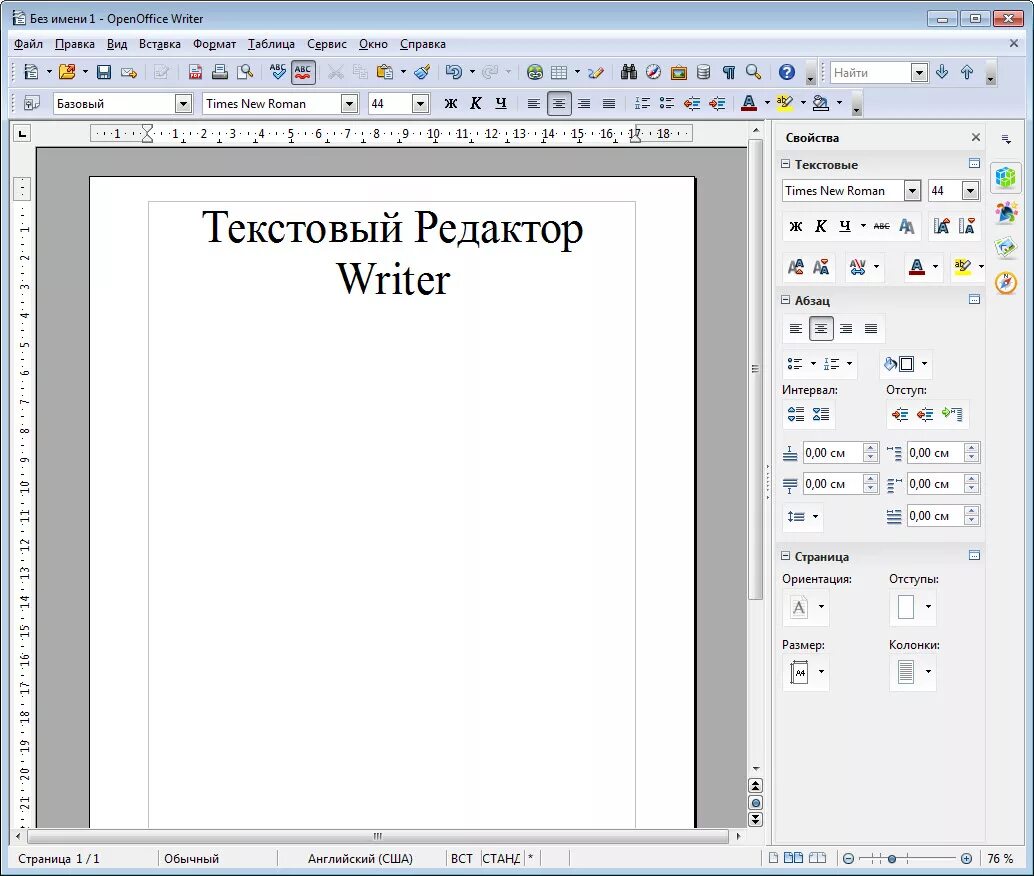The height and width of the screenshot is (876, 1034).
Task: Open Page Preview icon
Action: point(245,72)
